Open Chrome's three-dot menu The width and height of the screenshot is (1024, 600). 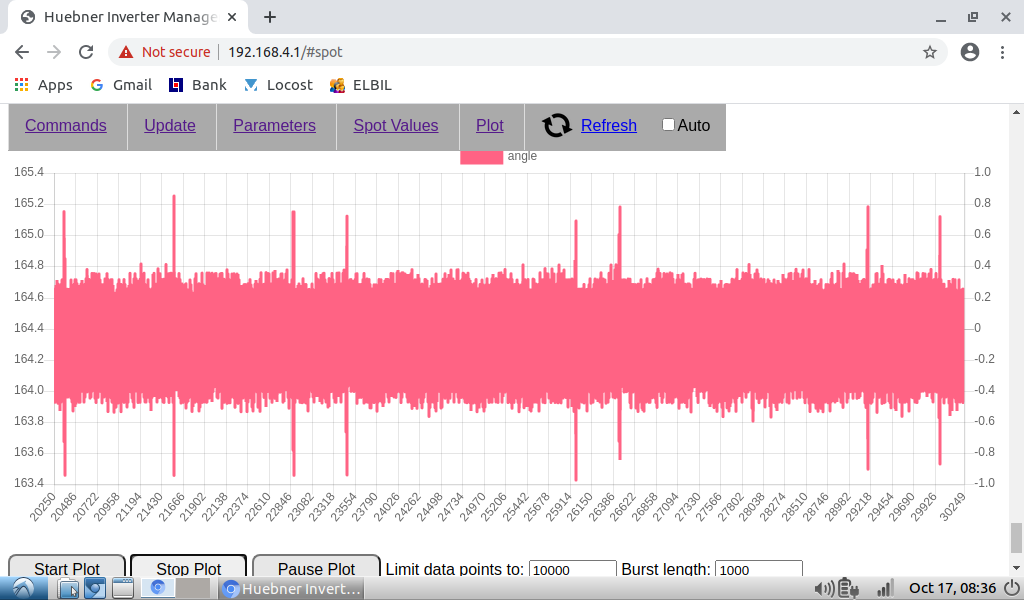[1002, 52]
